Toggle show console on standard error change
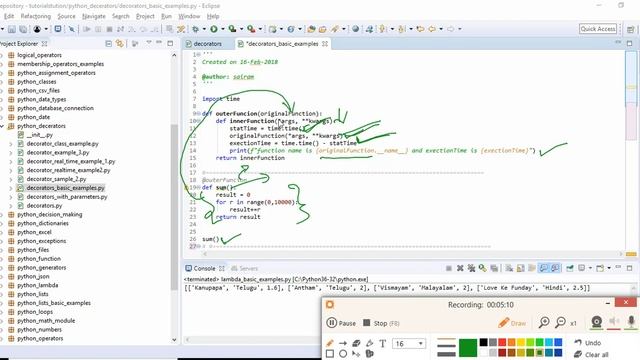The width and height of the screenshot is (640, 360). click(x=555, y=268)
